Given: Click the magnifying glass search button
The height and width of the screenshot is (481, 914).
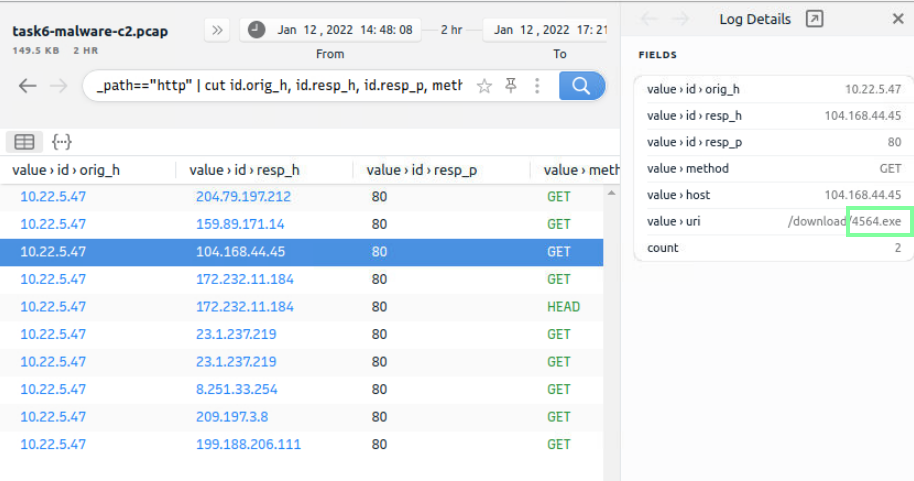Looking at the screenshot, I should pos(581,86).
